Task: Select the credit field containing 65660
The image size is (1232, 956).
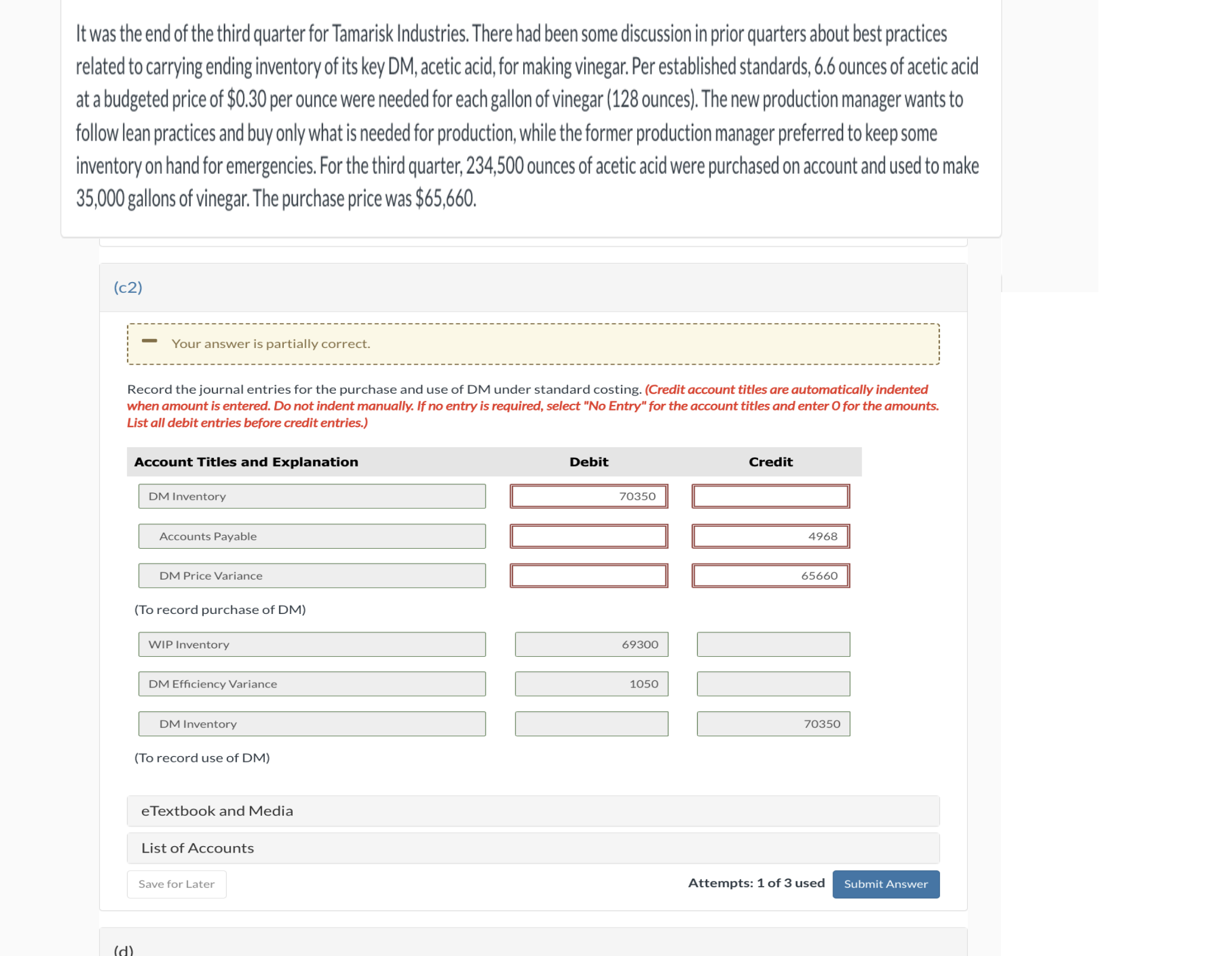Action: pyautogui.click(x=770, y=575)
